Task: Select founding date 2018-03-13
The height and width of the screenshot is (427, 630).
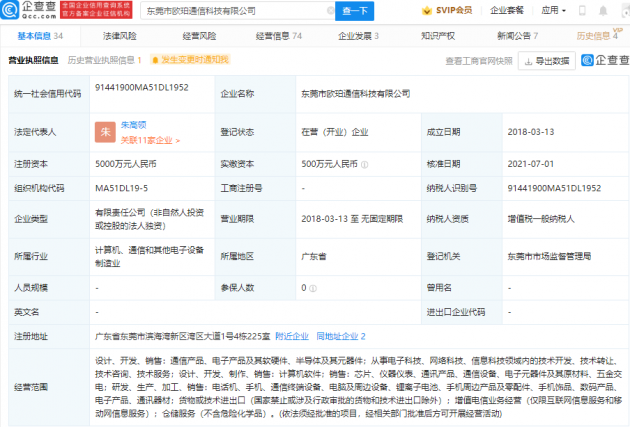Action: [x=530, y=132]
